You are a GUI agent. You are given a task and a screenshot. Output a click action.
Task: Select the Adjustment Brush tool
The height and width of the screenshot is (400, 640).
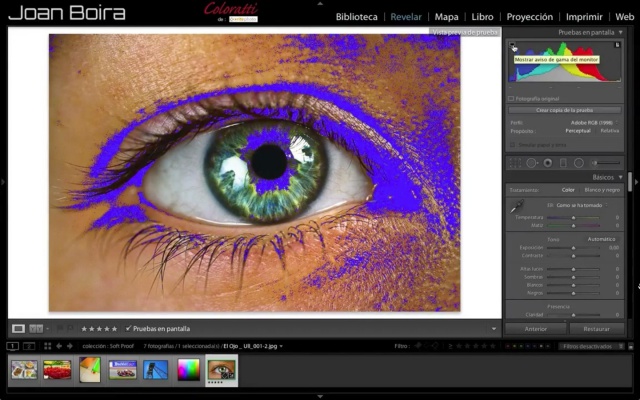coord(606,163)
